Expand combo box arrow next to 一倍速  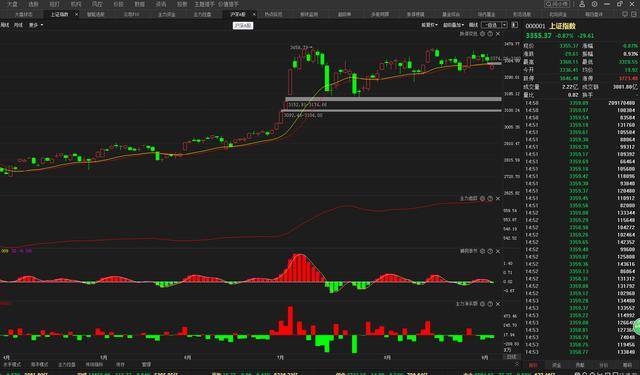coord(504,25)
